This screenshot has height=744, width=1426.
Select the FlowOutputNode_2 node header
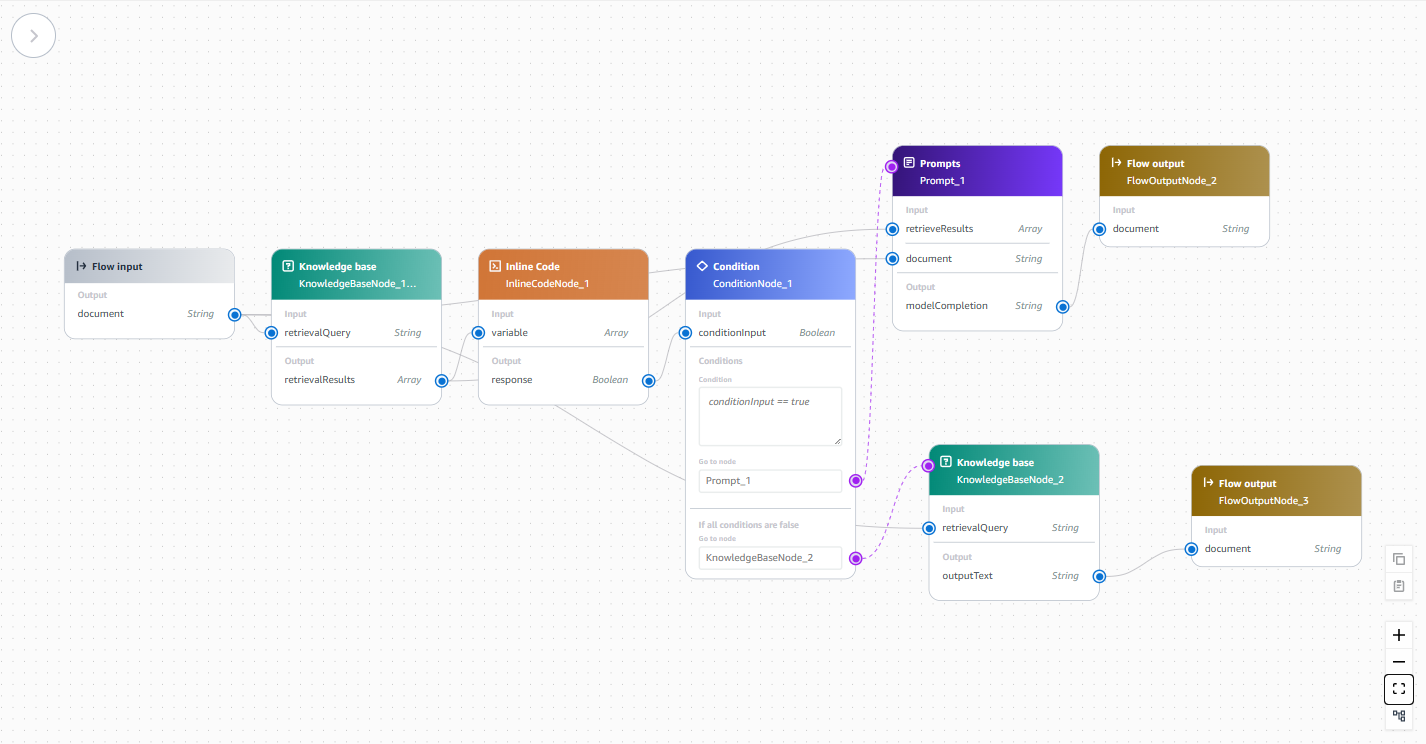coord(1184,171)
